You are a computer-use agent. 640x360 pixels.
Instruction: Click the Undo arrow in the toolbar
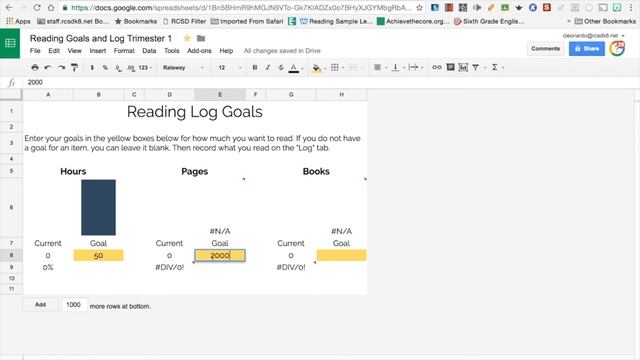click(x=48, y=67)
